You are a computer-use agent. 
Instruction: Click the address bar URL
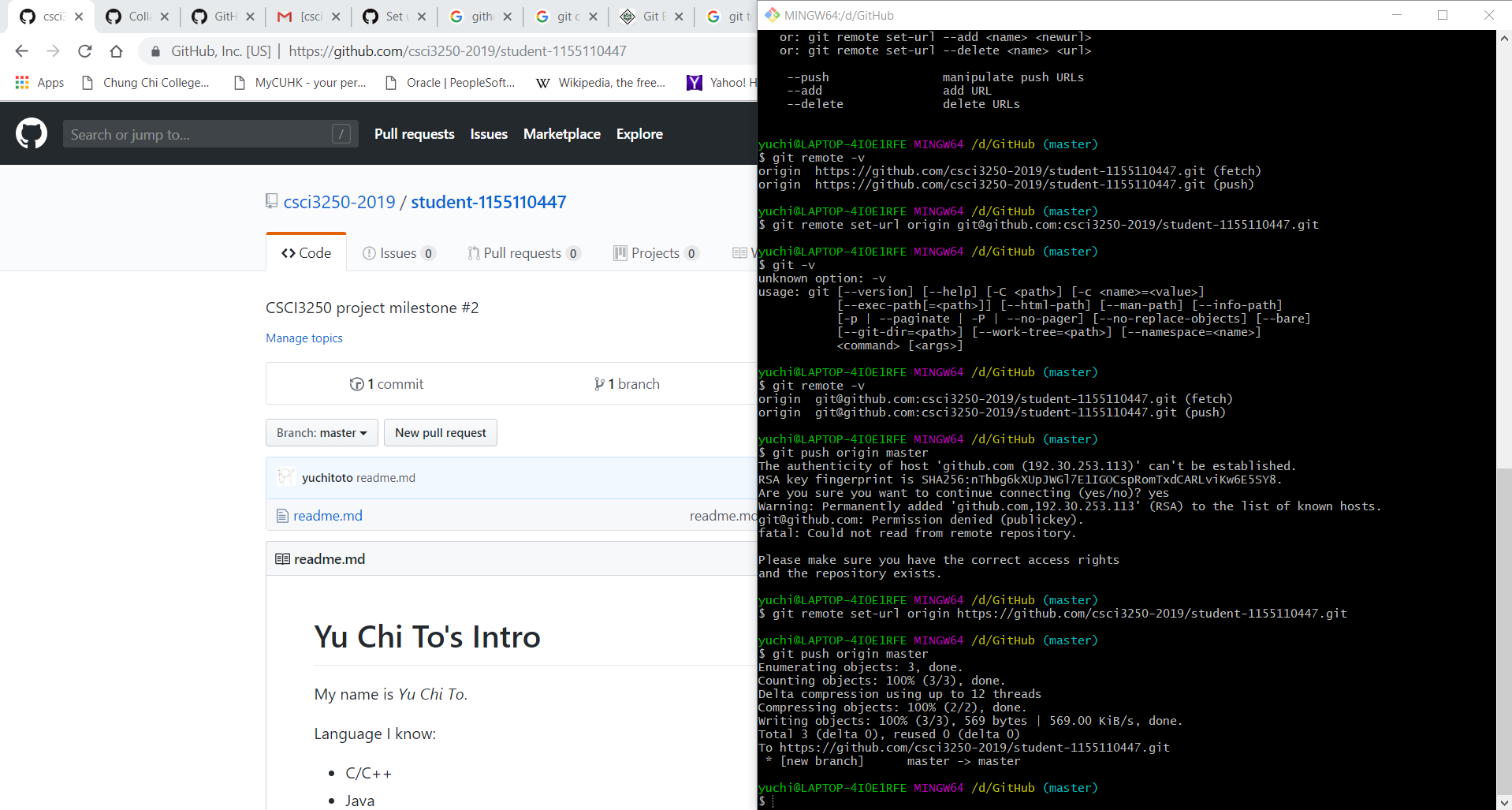(457, 51)
